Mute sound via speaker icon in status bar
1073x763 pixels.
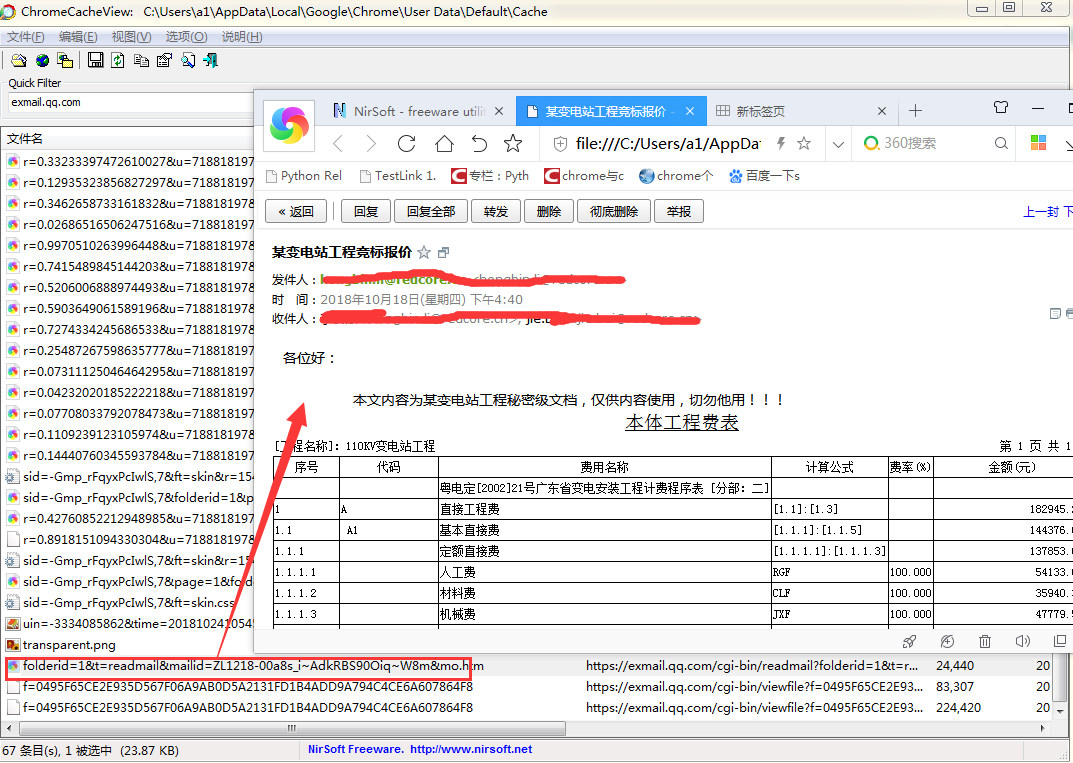click(1022, 641)
